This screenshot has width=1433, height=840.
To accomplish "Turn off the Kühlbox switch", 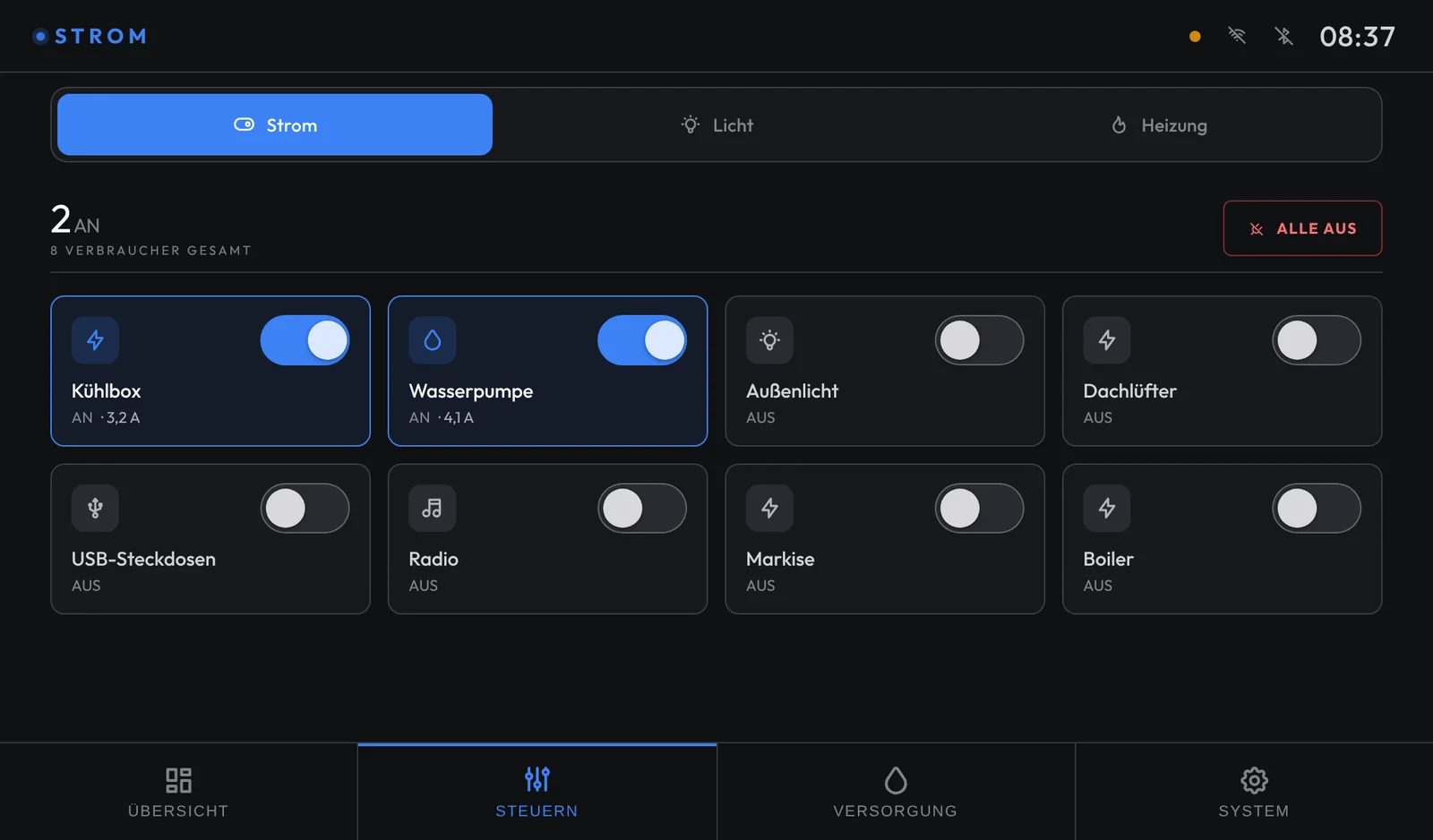I will [x=305, y=340].
